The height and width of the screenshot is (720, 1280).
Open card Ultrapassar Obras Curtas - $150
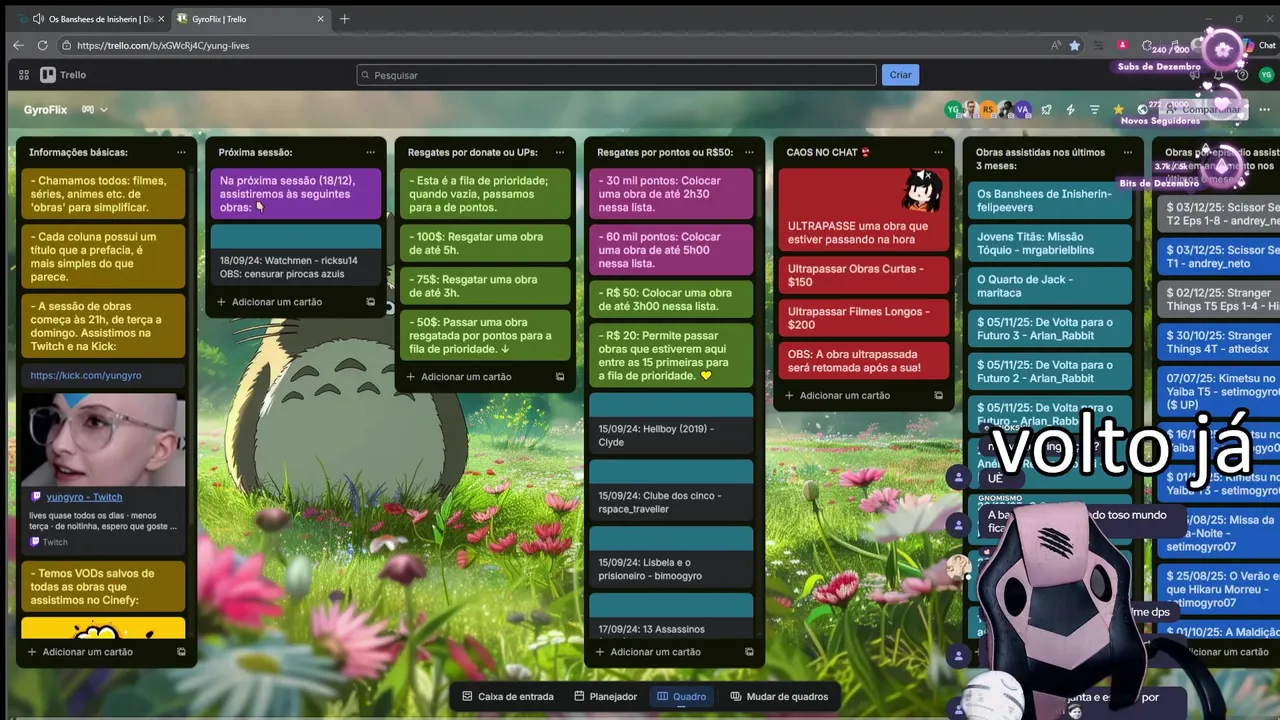pyautogui.click(x=863, y=275)
